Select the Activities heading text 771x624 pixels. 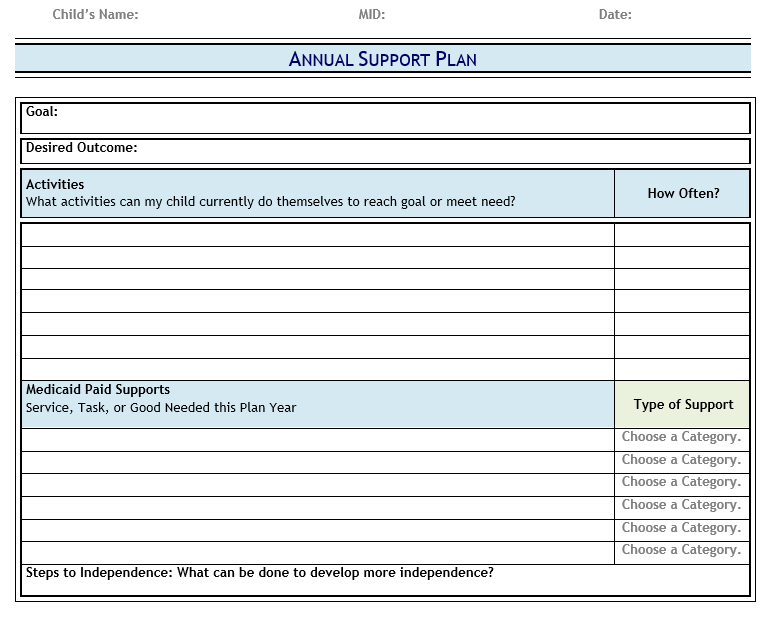tap(55, 184)
